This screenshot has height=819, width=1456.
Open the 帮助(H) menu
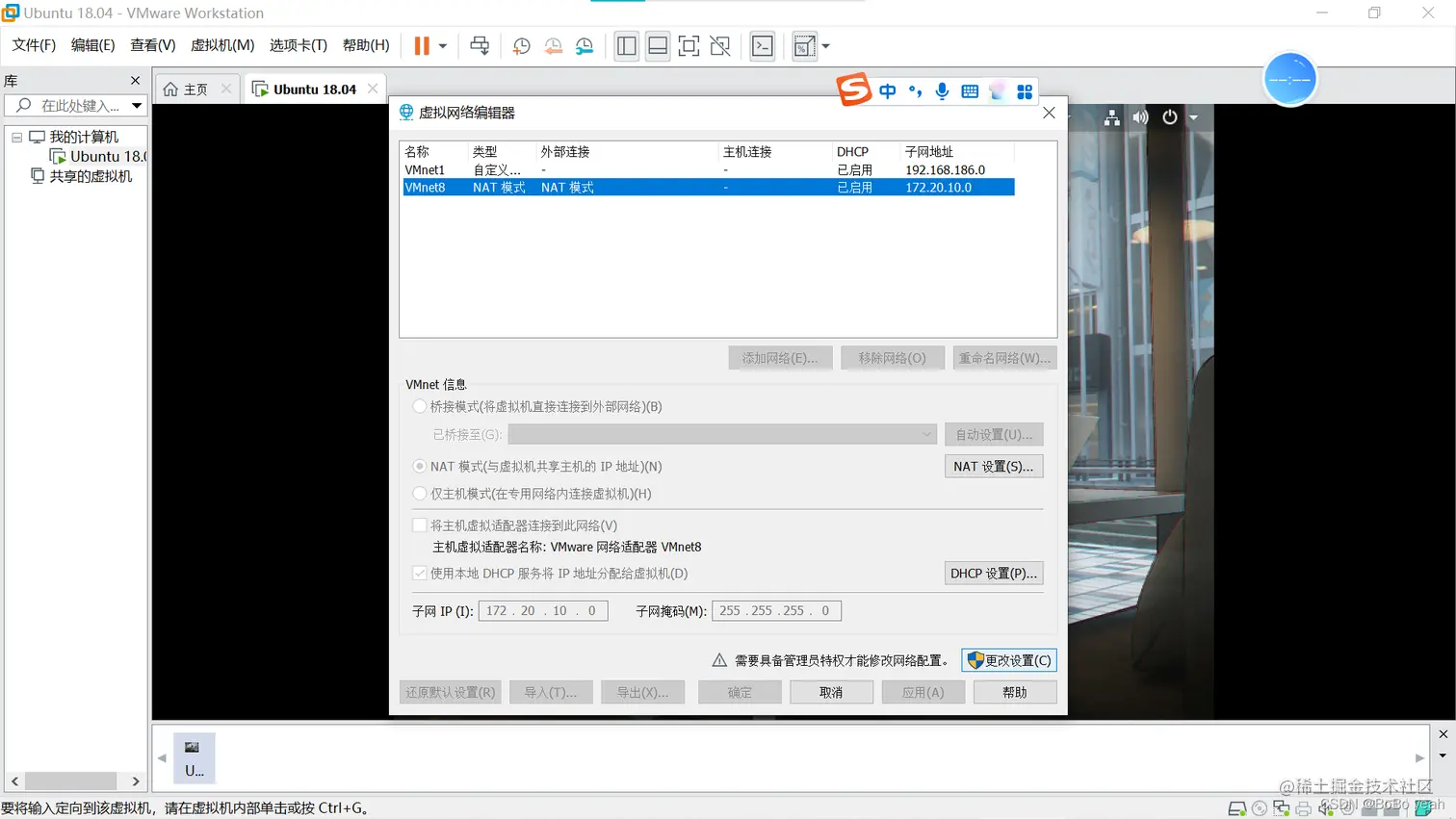366,45
